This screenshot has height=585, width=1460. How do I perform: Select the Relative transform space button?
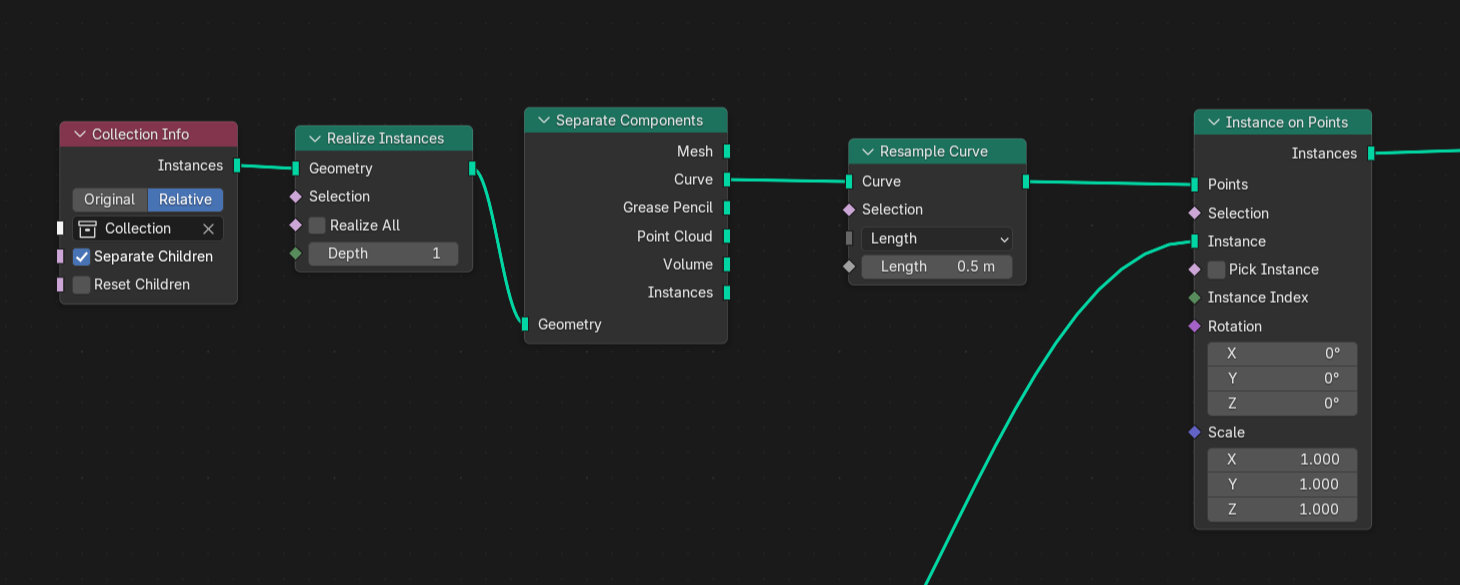click(x=186, y=199)
